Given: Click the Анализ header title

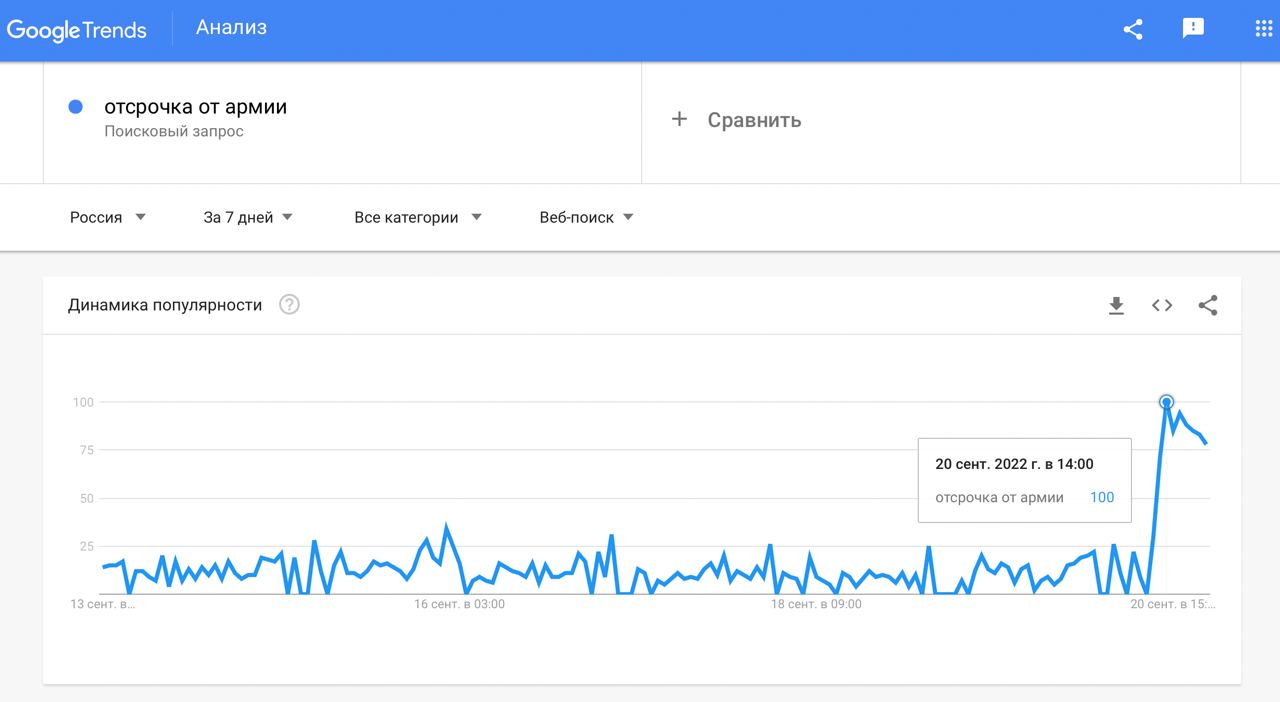Looking at the screenshot, I should [x=231, y=28].
